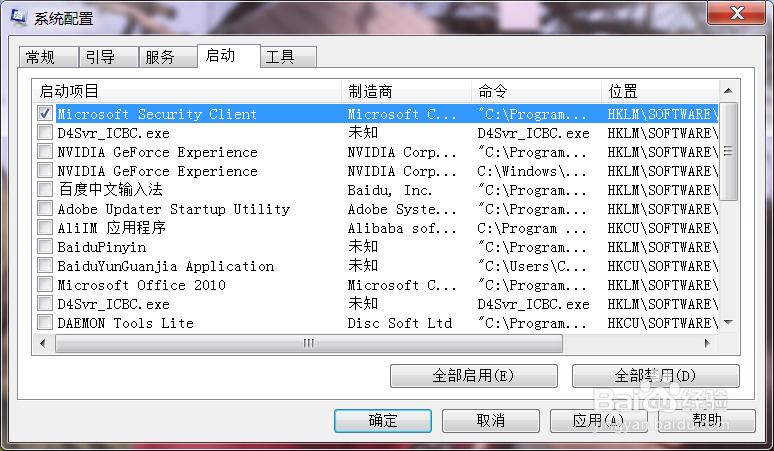Image resolution: width=774 pixels, height=451 pixels.
Task: Enable Adobe Updater Startup Utility checkbox
Action: pos(45,209)
